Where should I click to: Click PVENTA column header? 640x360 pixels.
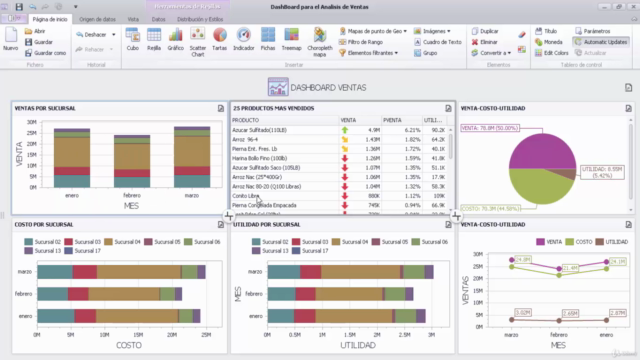pos(402,120)
